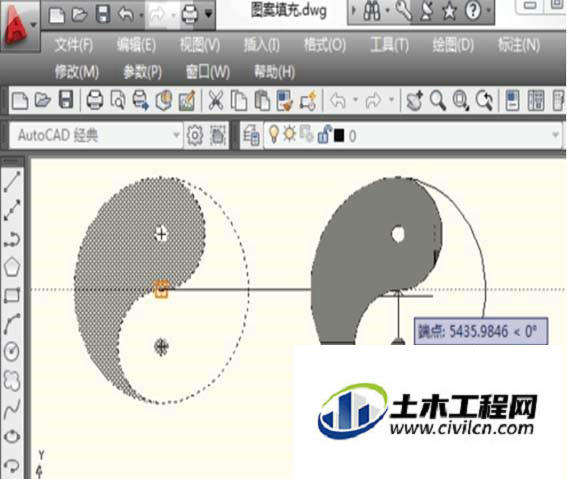Click Plot printer icon in standard toolbar
Viewport: 567px width, 479px height.
point(95,100)
